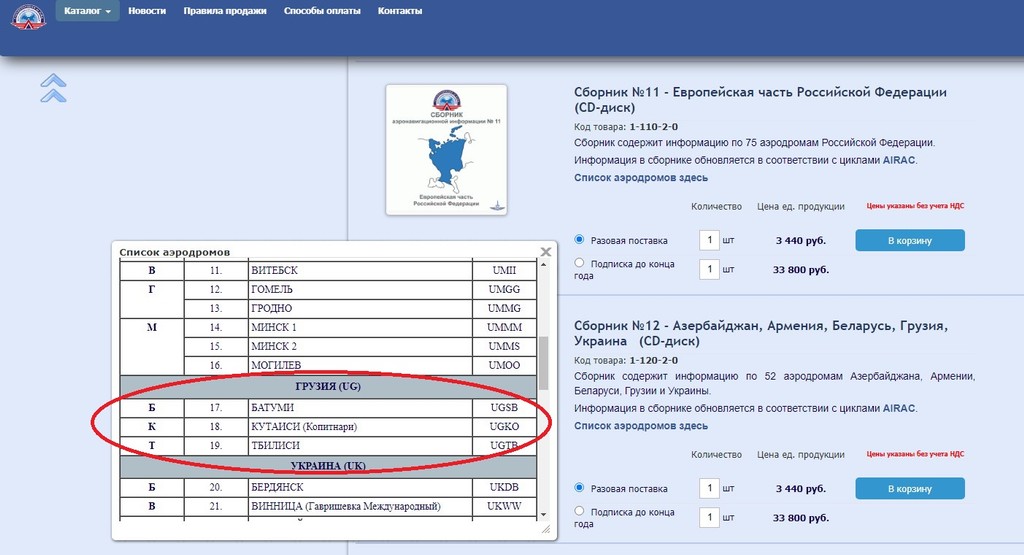Click the UGKO airport code cell
The image size is (1024, 555).
click(x=504, y=426)
